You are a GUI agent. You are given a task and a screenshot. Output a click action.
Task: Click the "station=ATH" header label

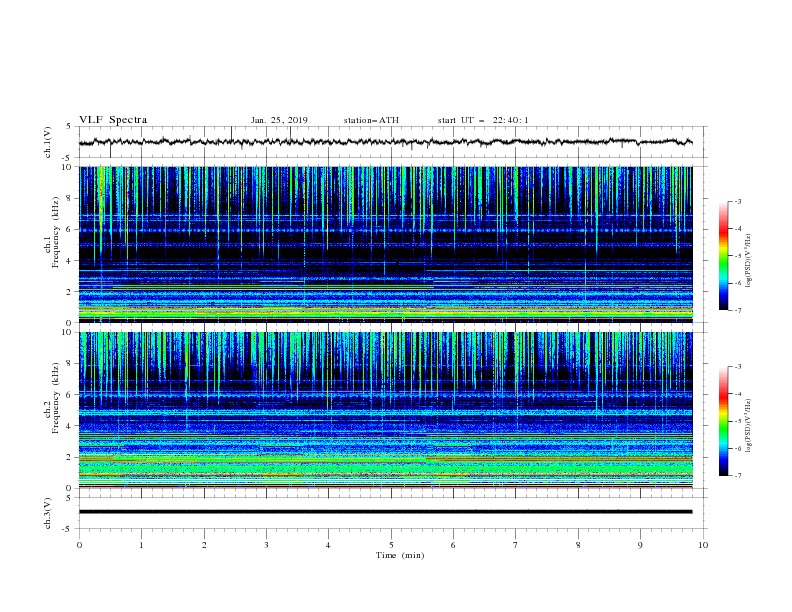tap(371, 121)
